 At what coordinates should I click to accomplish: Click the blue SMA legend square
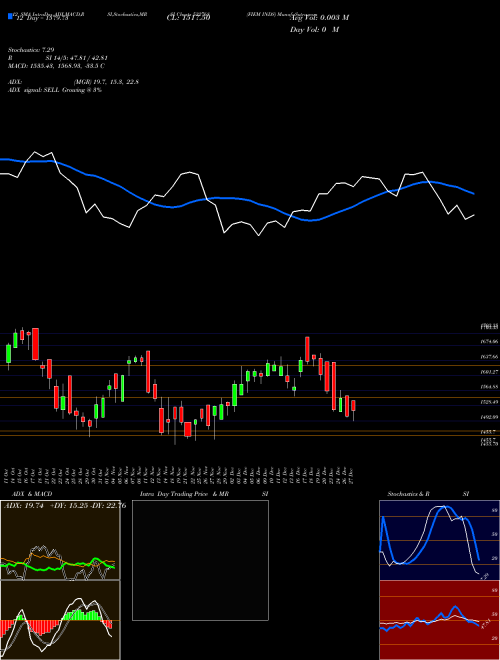pyautogui.click(x=10, y=16)
